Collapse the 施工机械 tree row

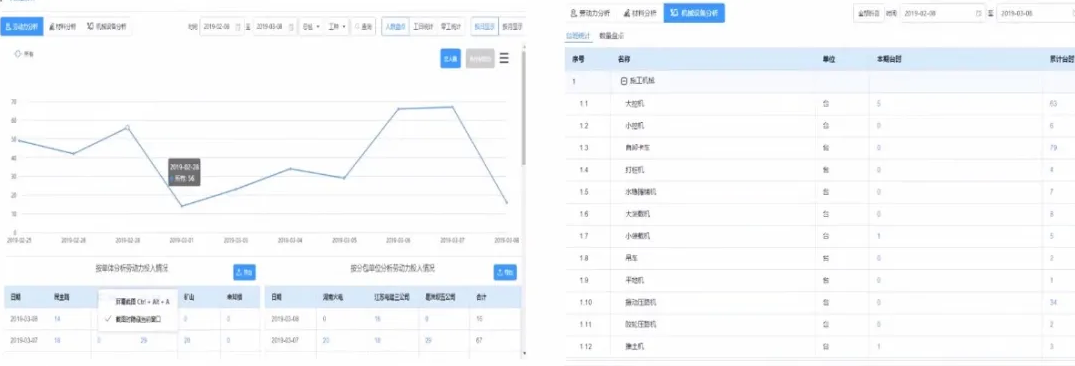(x=623, y=81)
